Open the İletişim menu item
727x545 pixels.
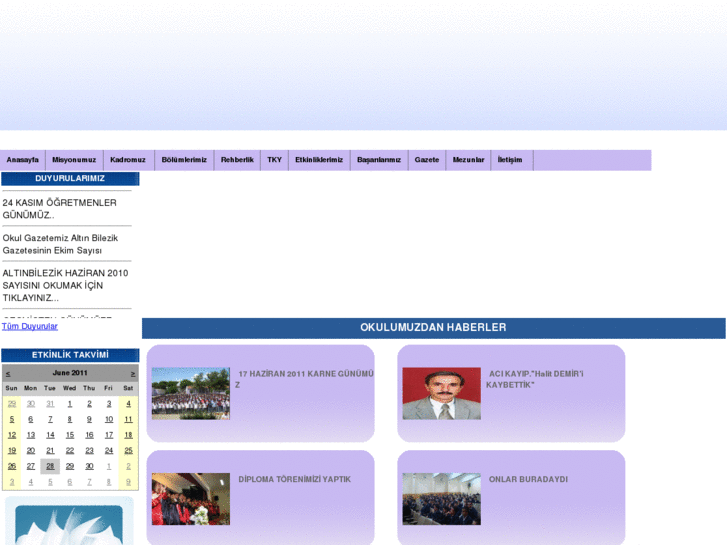point(510,160)
